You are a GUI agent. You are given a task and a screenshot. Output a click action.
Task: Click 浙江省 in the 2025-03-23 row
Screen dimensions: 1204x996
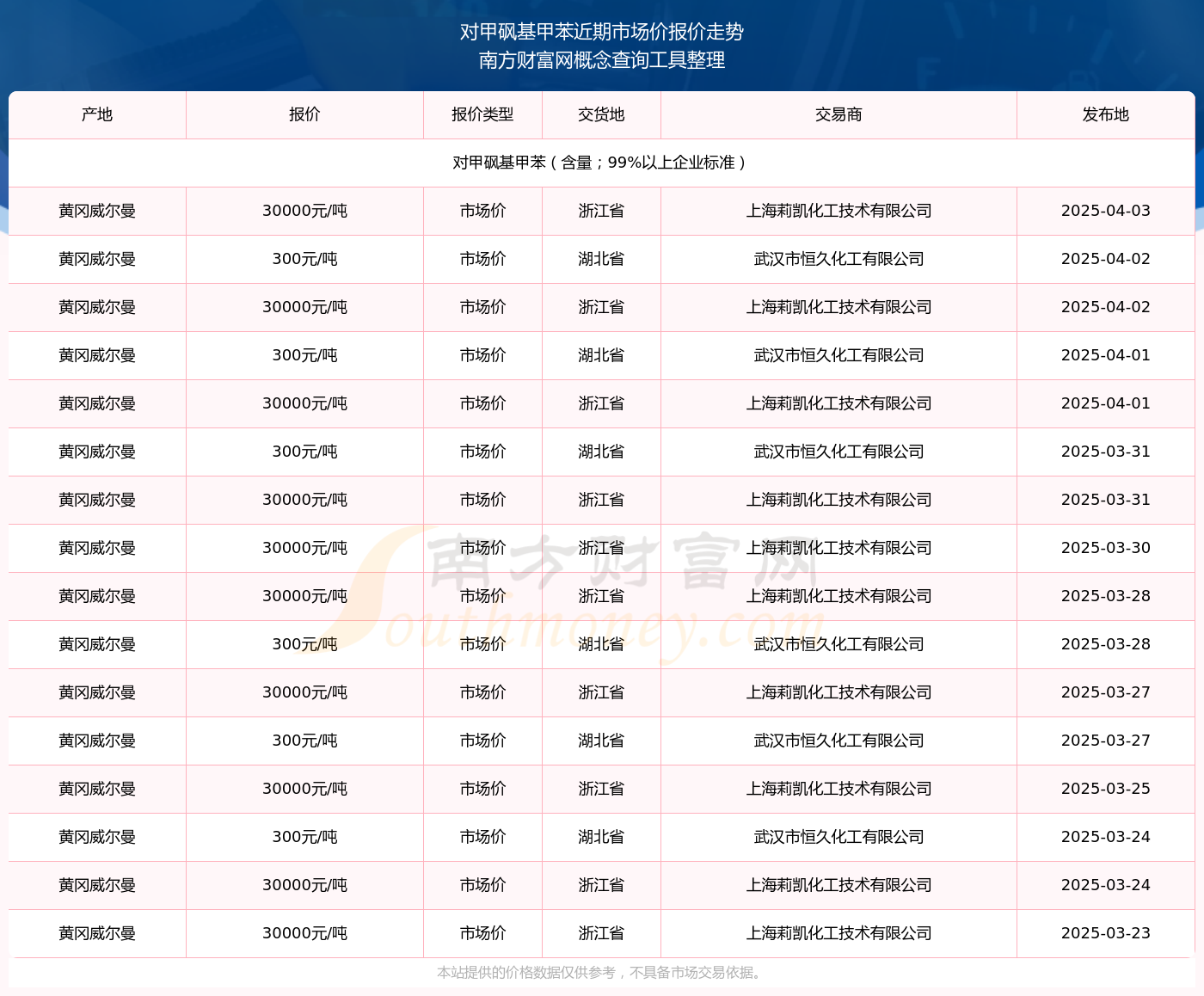[601, 933]
